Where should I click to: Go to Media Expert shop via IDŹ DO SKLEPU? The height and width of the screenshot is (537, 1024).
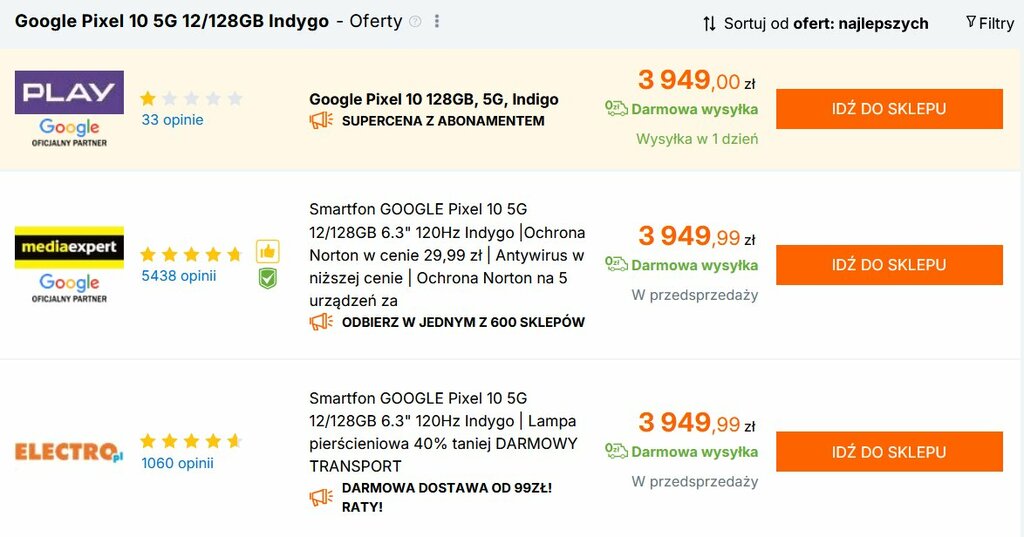[889, 265]
